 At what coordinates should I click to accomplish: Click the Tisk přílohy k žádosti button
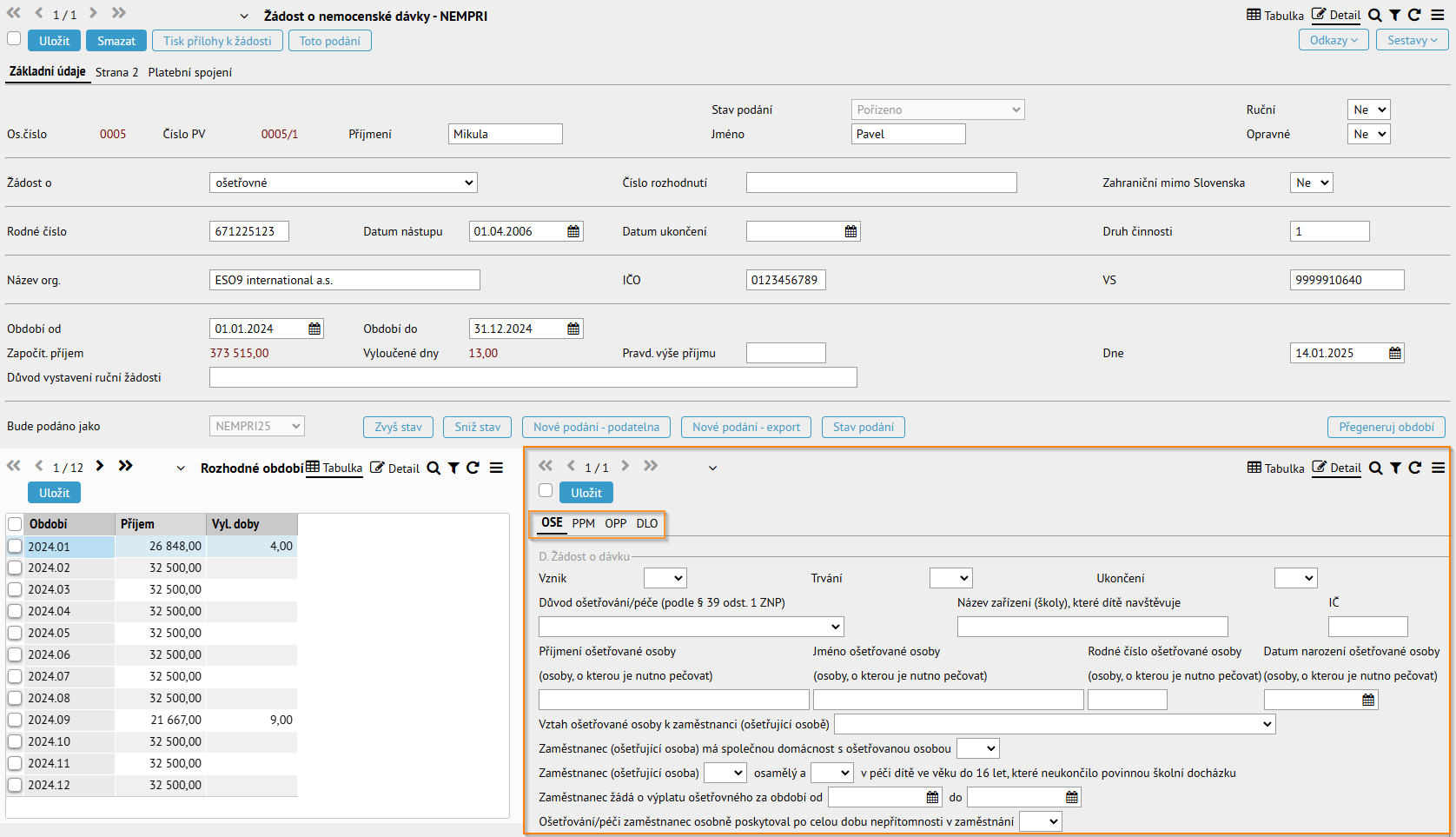pos(217,41)
